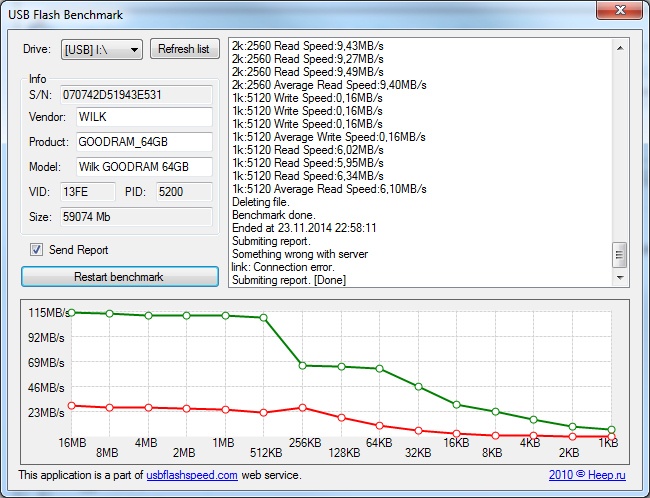Viewport: 650px width, 498px height.
Task: Click the red write-speed point at 256KB
Action: (x=302, y=407)
